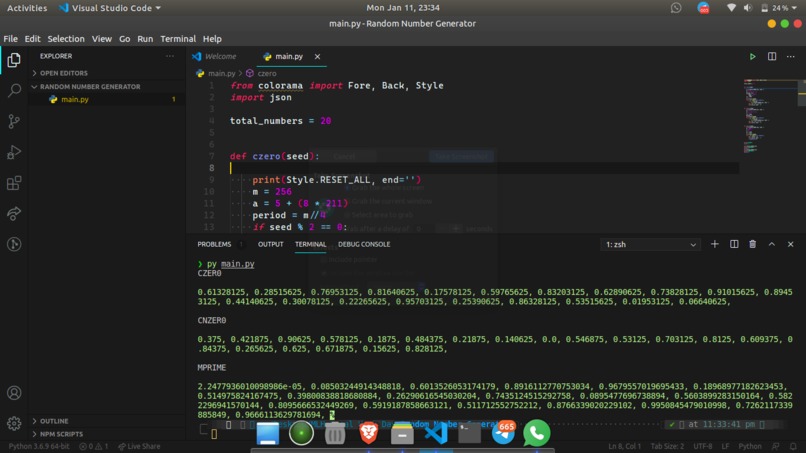Maximize the panel with up chevron
This screenshot has height=453, width=806.
[x=772, y=244]
